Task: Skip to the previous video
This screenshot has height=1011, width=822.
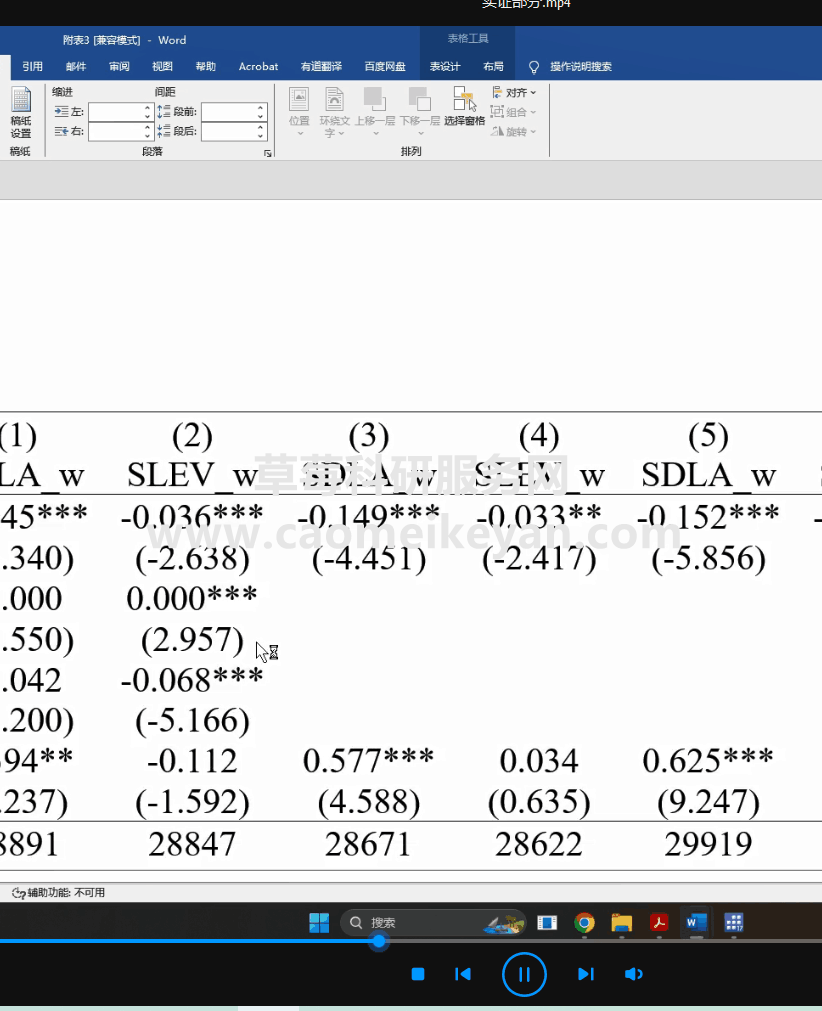Action: [x=463, y=974]
